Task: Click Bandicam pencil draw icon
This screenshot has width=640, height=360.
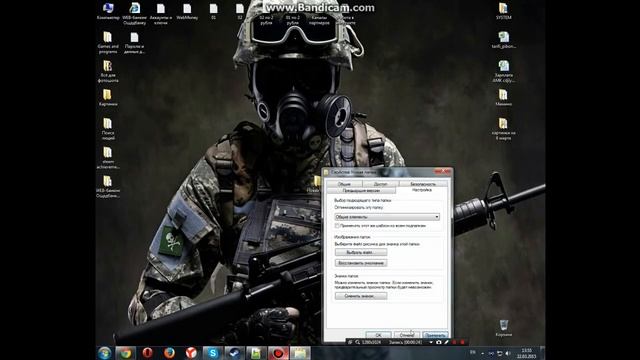Action: [447, 342]
